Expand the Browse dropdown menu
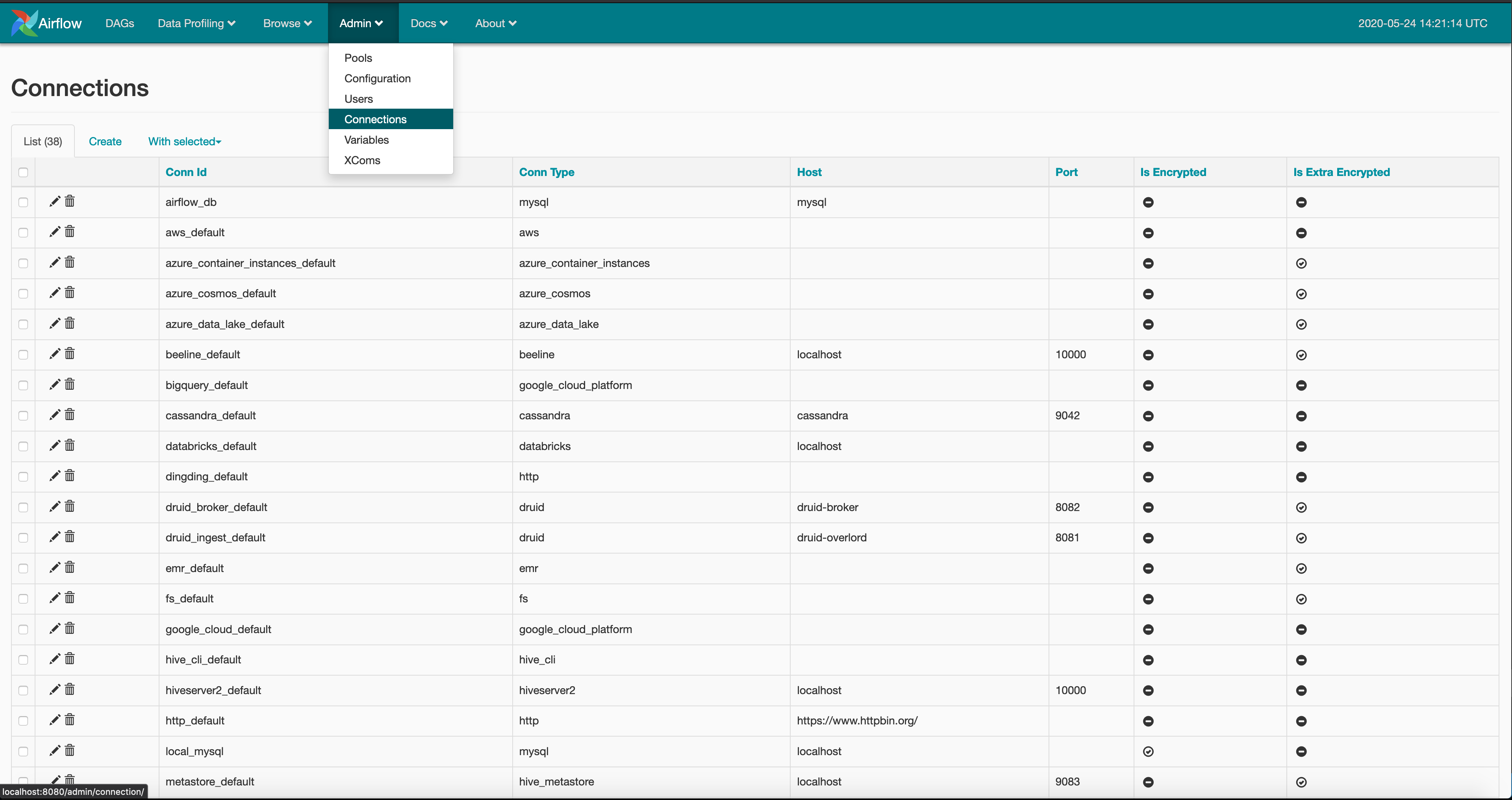 (x=287, y=22)
